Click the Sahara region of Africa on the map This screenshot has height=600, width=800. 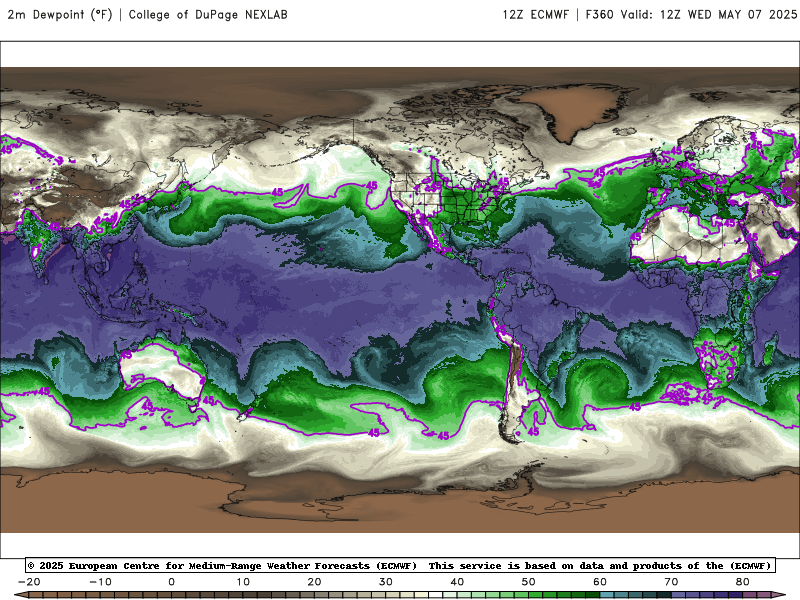point(689,237)
